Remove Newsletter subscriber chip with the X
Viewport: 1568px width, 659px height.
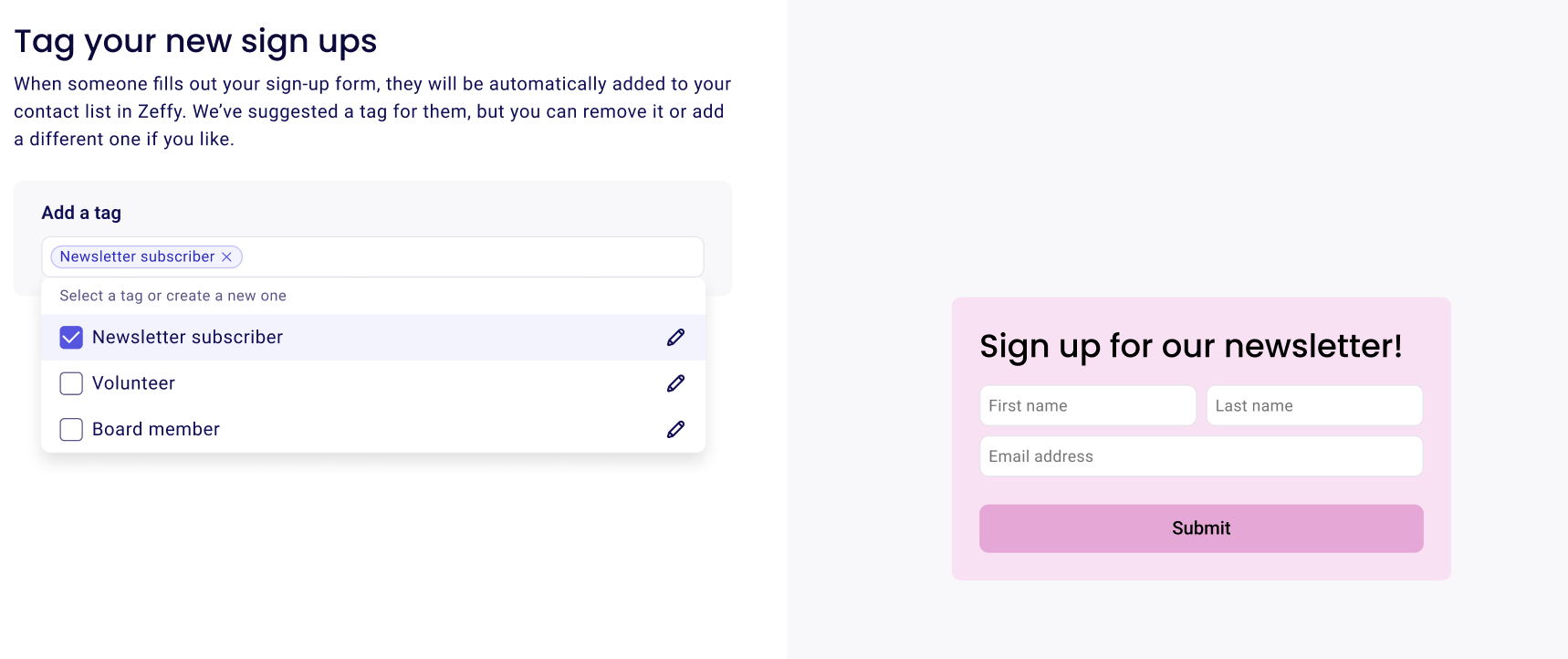point(226,257)
